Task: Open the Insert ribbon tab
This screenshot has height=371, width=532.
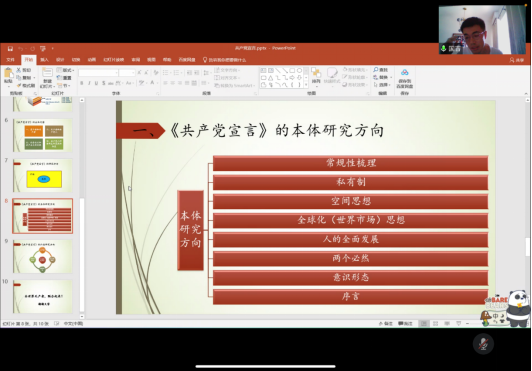Action: [44, 60]
